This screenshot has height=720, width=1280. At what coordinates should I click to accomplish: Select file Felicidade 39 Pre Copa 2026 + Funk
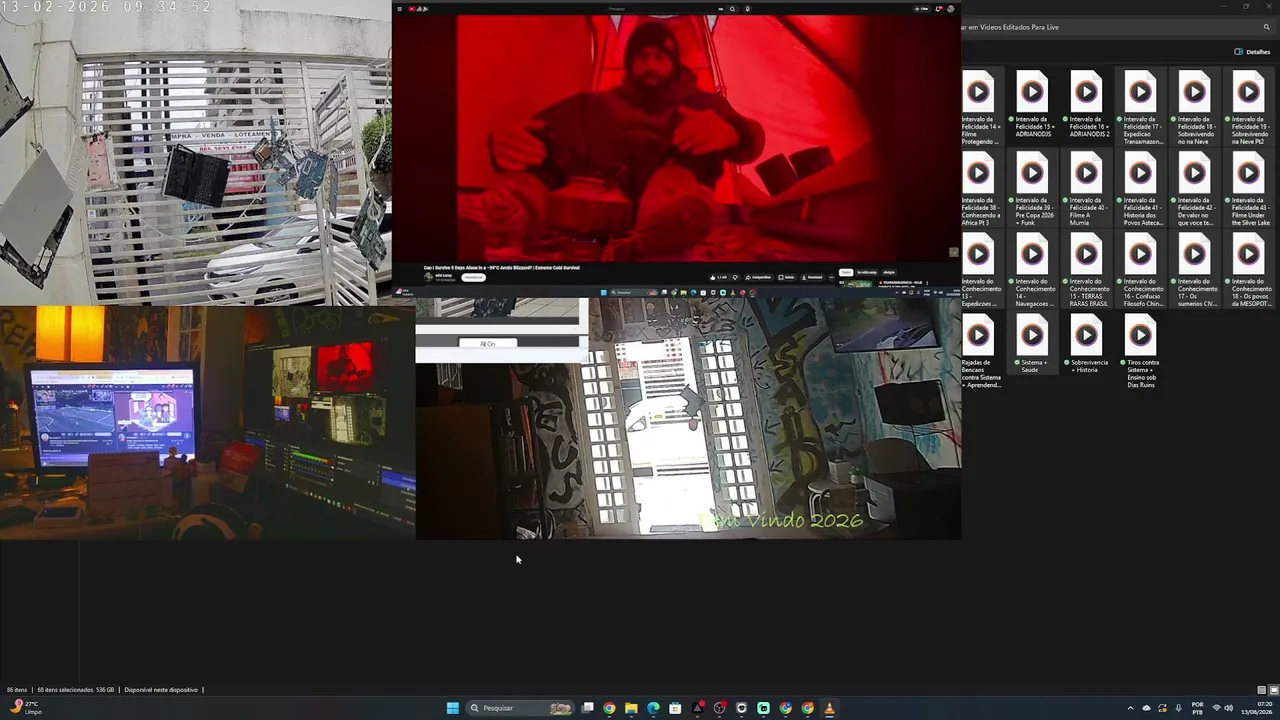pos(1032,188)
